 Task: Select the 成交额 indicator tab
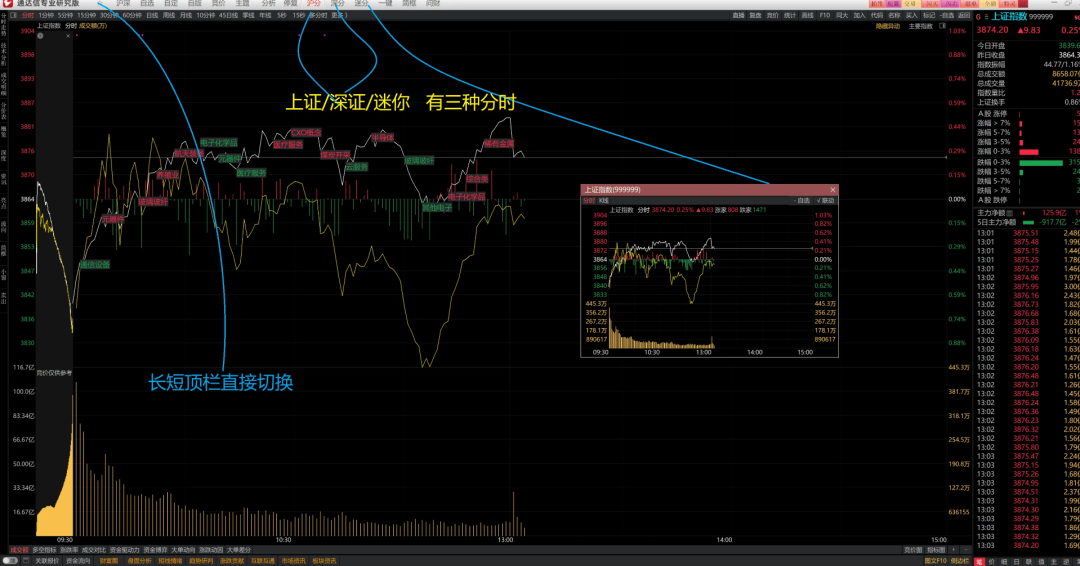click(x=19, y=550)
